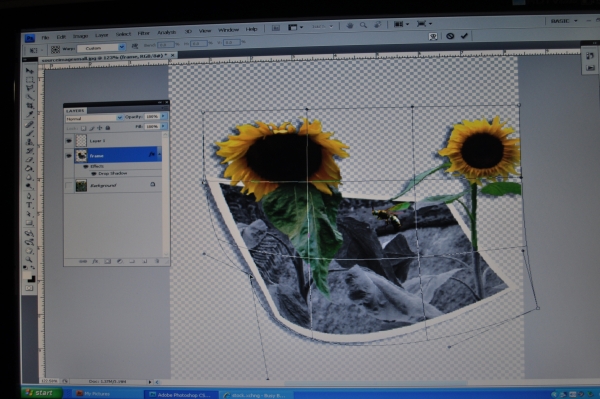The height and width of the screenshot is (399, 600).
Task: Collapse the frame layer effects list
Action: point(159,154)
